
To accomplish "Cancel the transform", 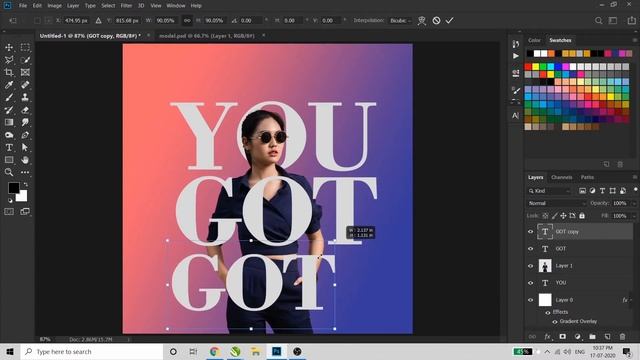I will click(436, 20).
